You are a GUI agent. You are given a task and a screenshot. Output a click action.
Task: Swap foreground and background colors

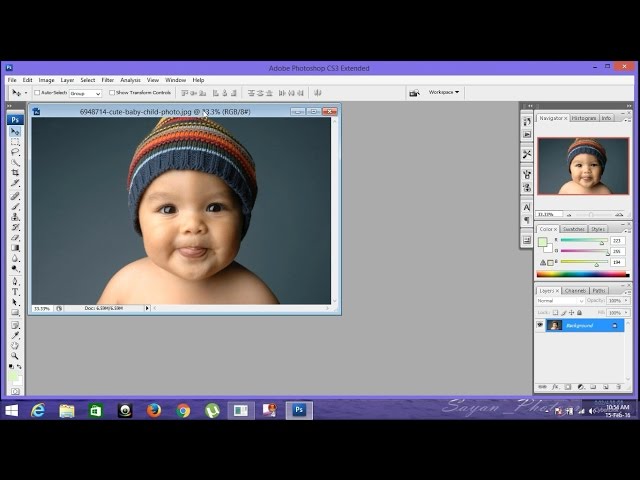tap(19, 366)
